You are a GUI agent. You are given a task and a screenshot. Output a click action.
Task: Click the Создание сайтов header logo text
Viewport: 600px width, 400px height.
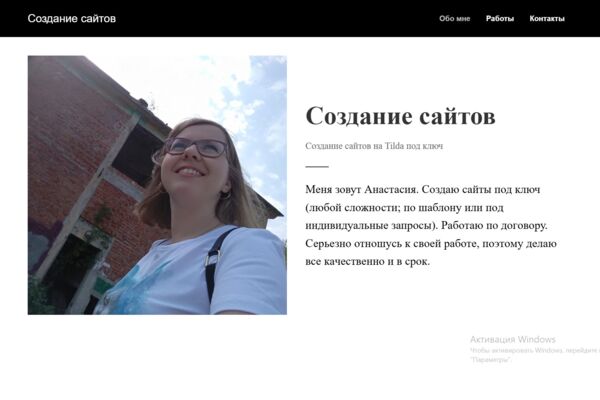pyautogui.click(x=72, y=18)
